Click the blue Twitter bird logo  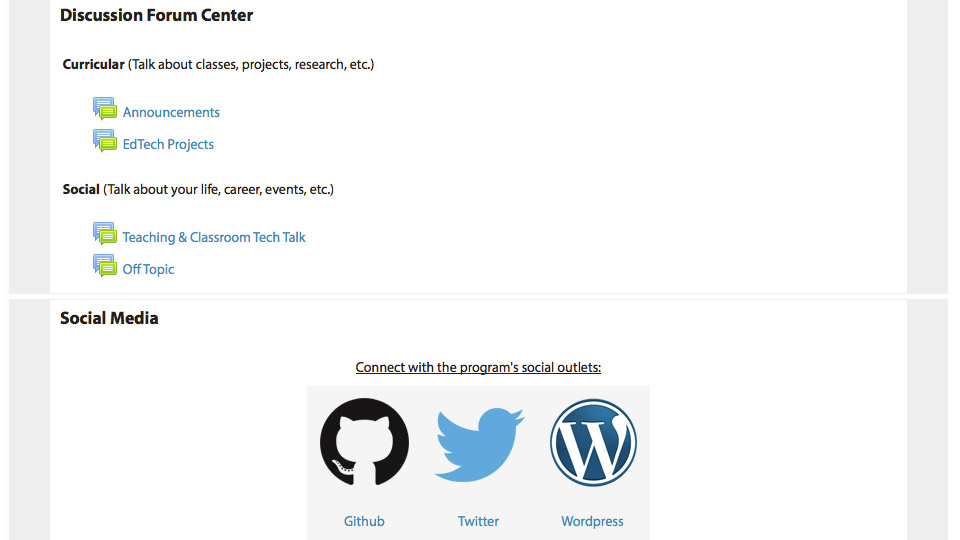click(x=479, y=444)
